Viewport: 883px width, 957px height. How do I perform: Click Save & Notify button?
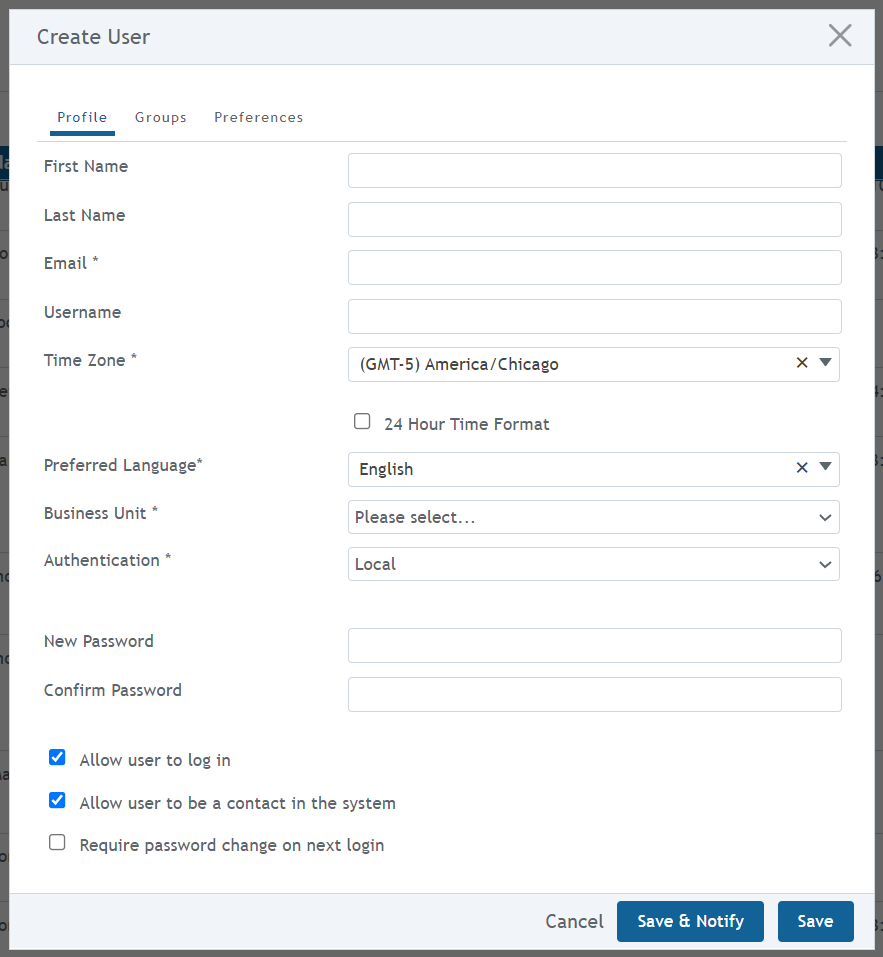tap(690, 922)
